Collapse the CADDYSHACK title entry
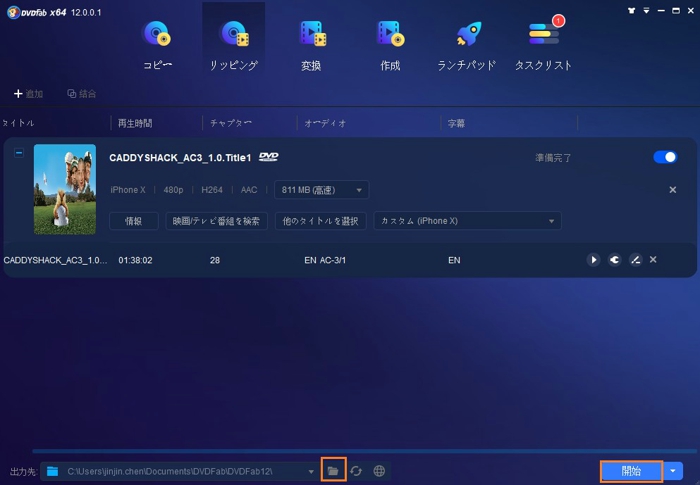Image resolution: width=700 pixels, height=485 pixels. (x=18, y=153)
